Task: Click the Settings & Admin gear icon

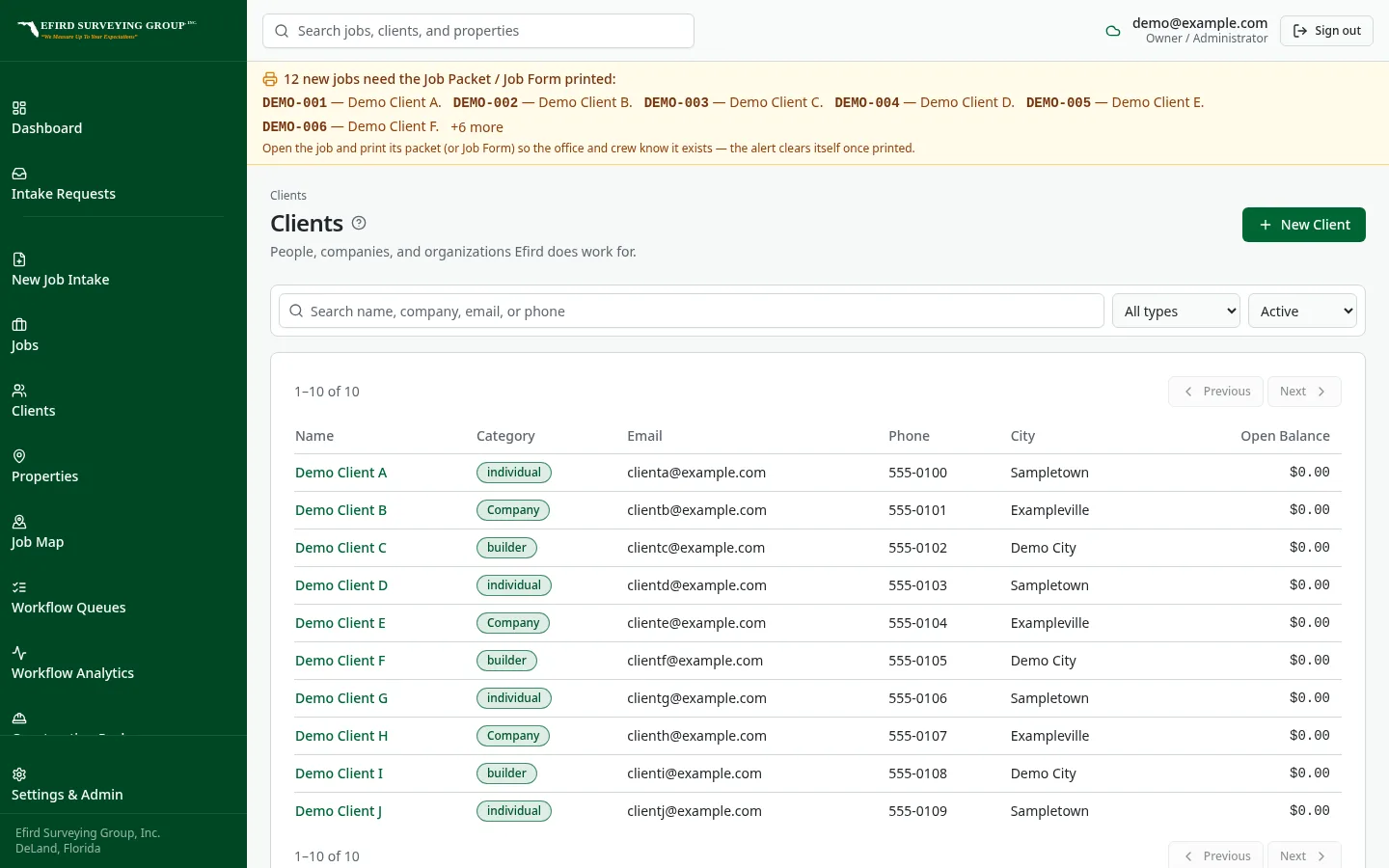Action: [x=19, y=774]
